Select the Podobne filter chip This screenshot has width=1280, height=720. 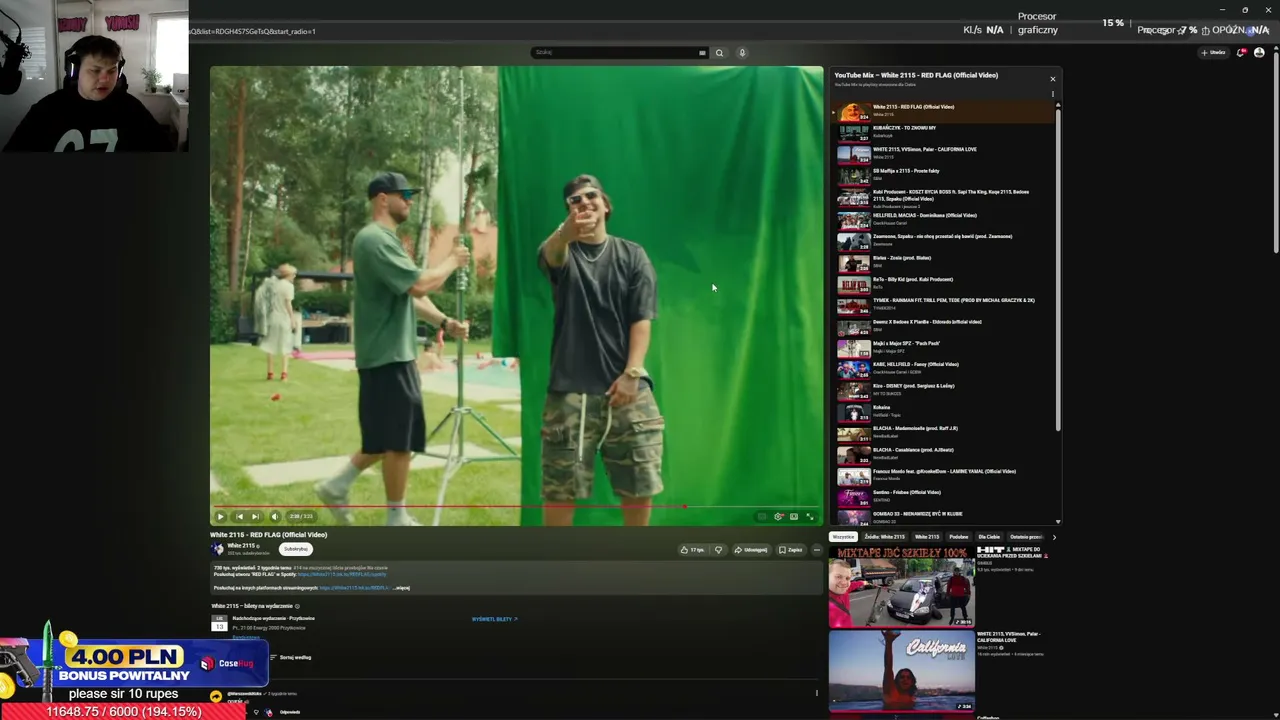point(959,537)
